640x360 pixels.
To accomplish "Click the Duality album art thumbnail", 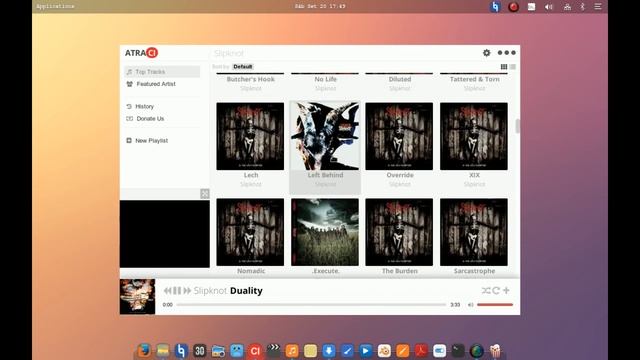I will click(137, 297).
